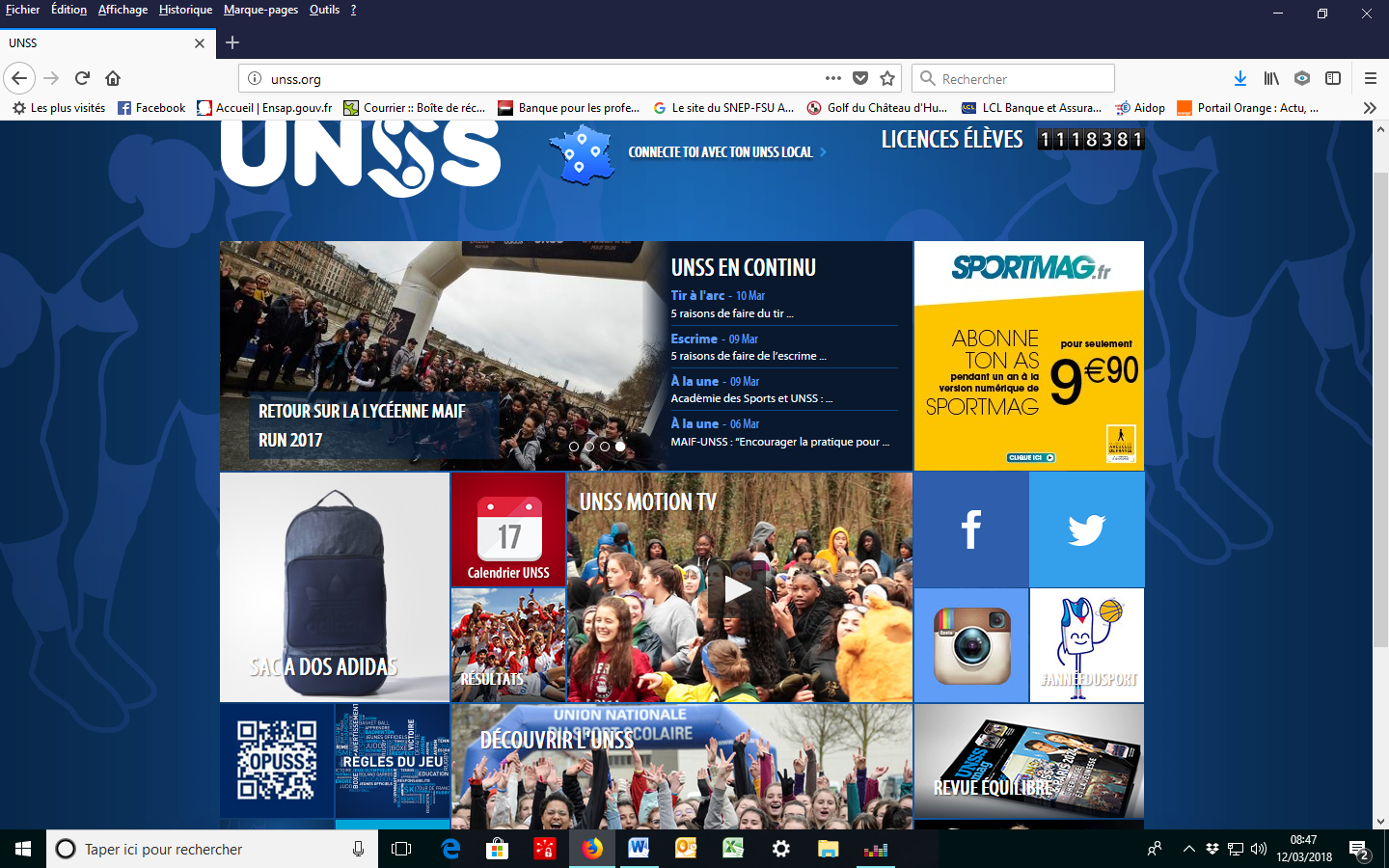Click the France map icon
The height and width of the screenshot is (868, 1389).
tap(582, 154)
